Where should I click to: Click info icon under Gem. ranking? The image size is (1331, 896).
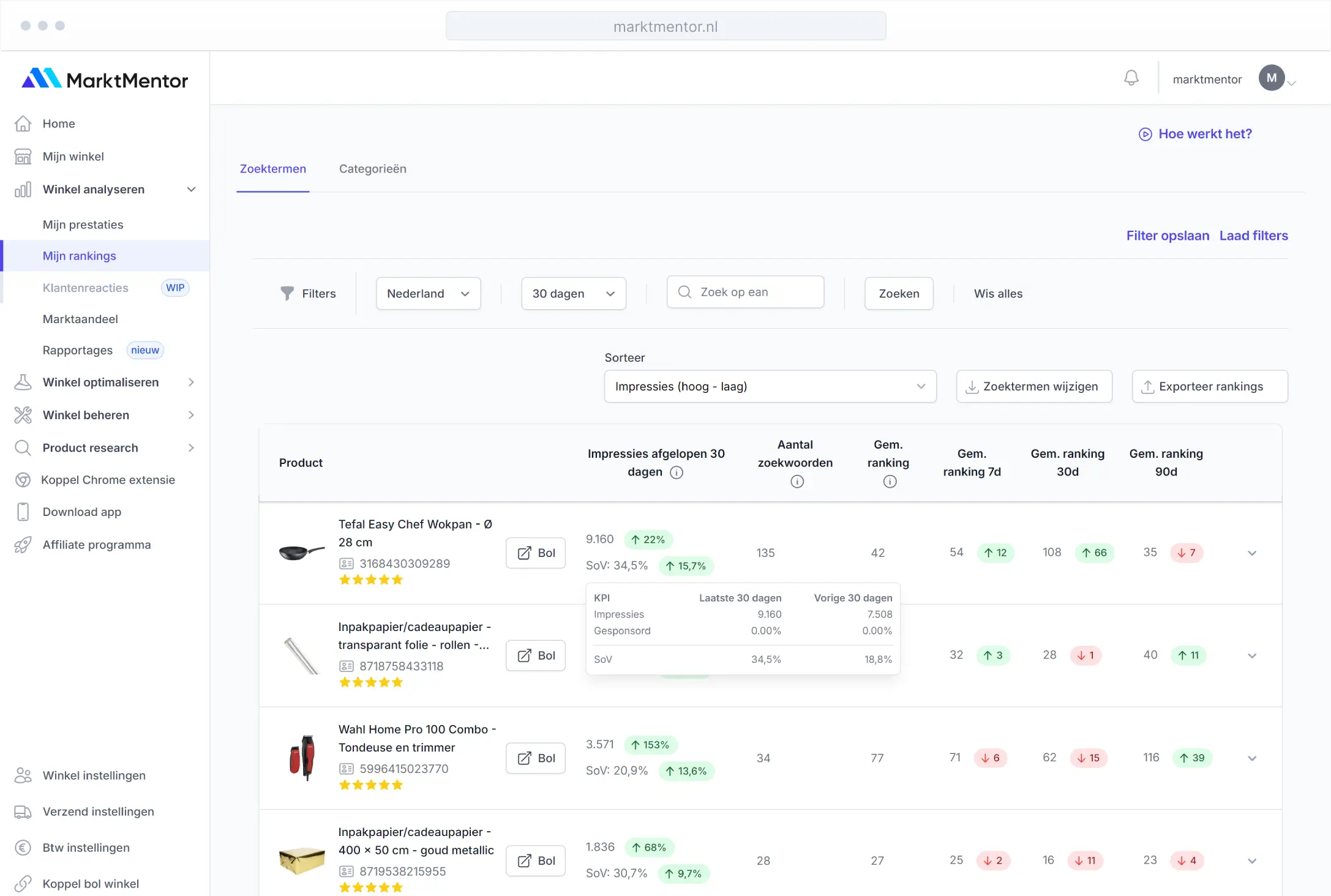tap(890, 482)
